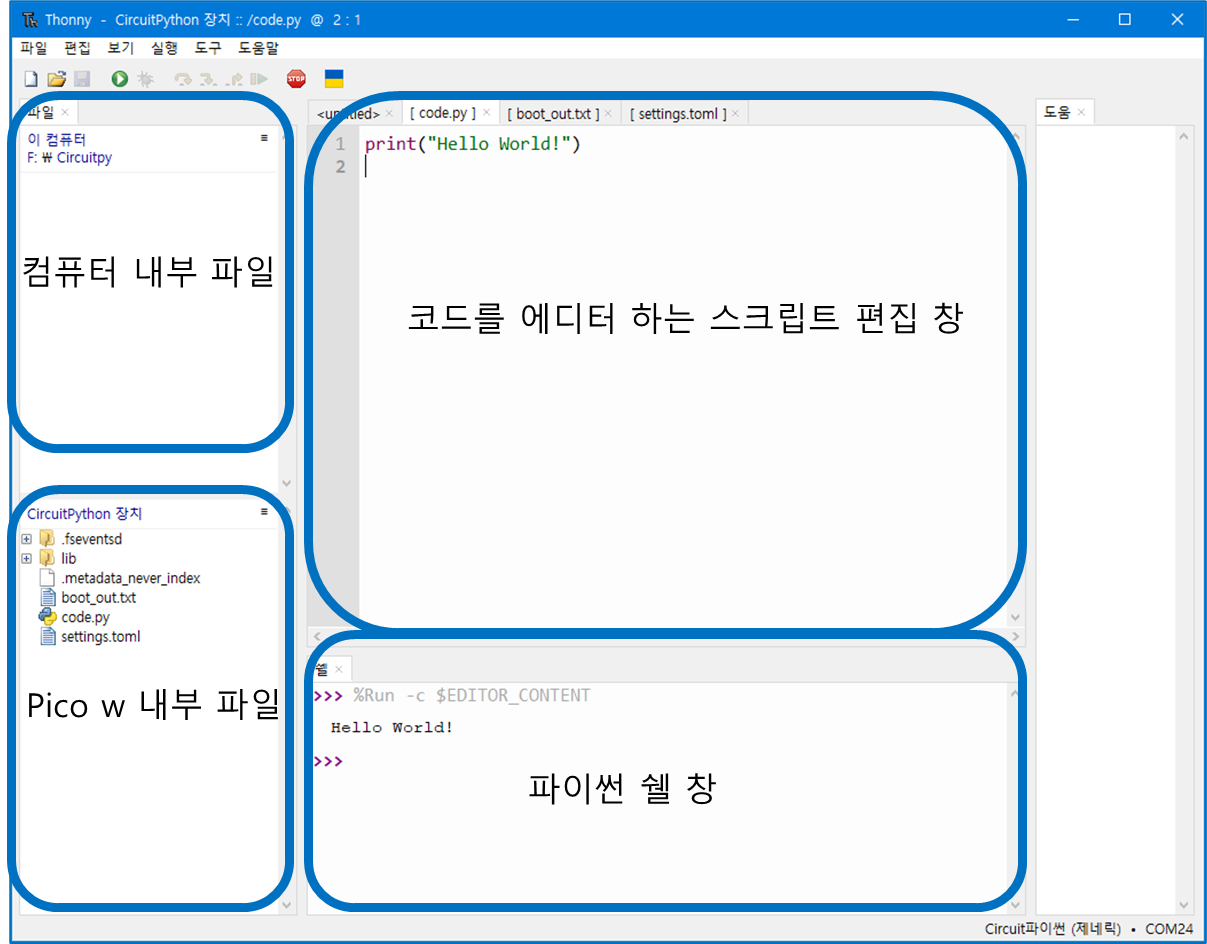Create a new file with toolbar icon

coord(31,79)
